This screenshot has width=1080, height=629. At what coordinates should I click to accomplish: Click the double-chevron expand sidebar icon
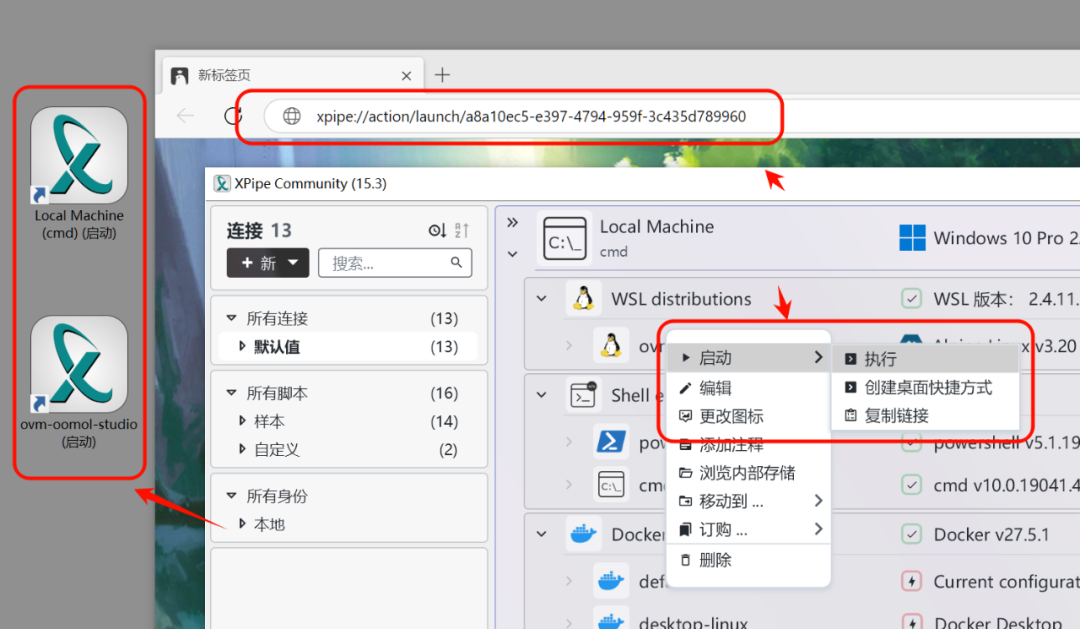512,223
